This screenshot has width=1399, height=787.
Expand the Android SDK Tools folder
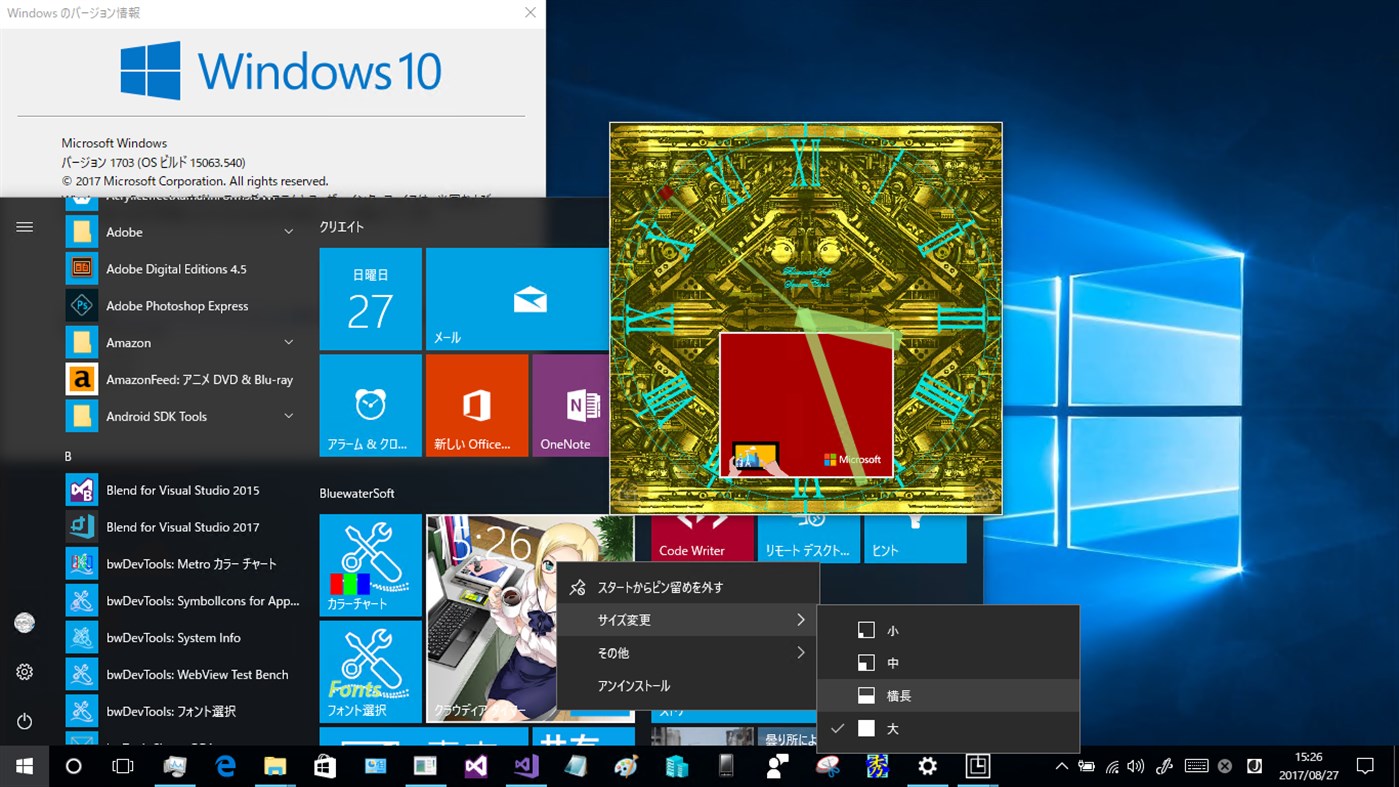[x=289, y=416]
